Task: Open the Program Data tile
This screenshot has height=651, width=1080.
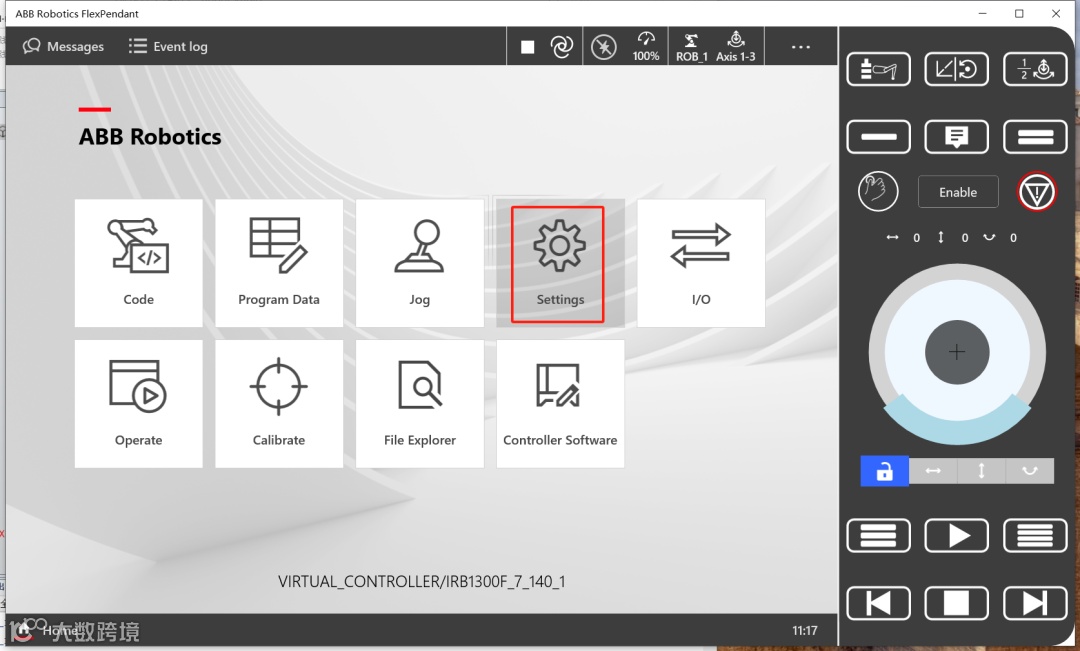Action: coord(279,263)
